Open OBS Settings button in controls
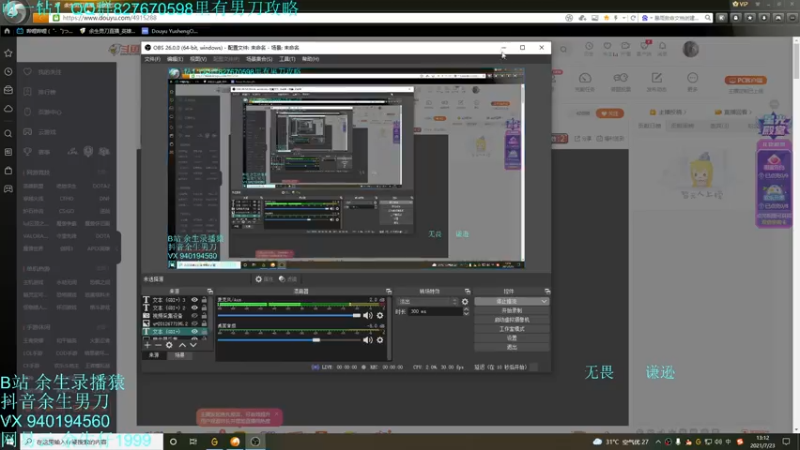The image size is (800, 450). [512, 338]
